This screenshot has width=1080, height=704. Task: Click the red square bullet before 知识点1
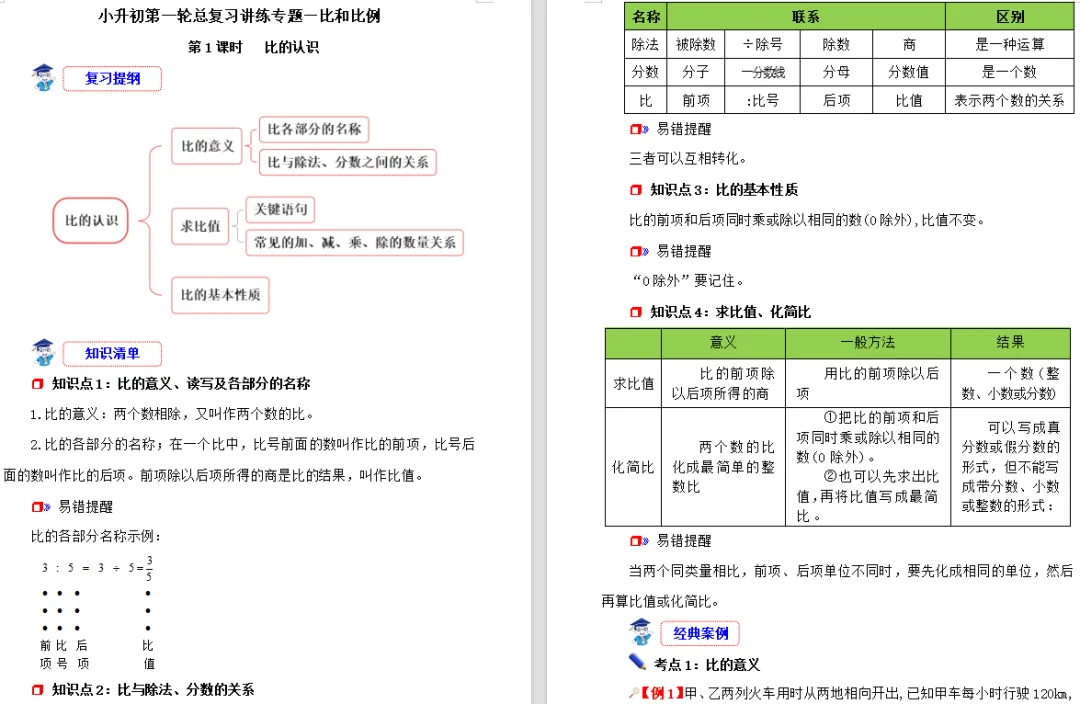37,384
